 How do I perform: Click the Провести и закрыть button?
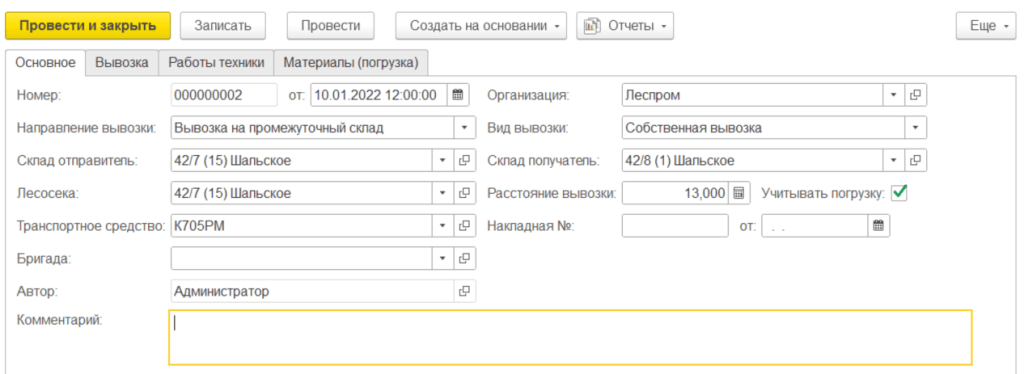(x=88, y=26)
